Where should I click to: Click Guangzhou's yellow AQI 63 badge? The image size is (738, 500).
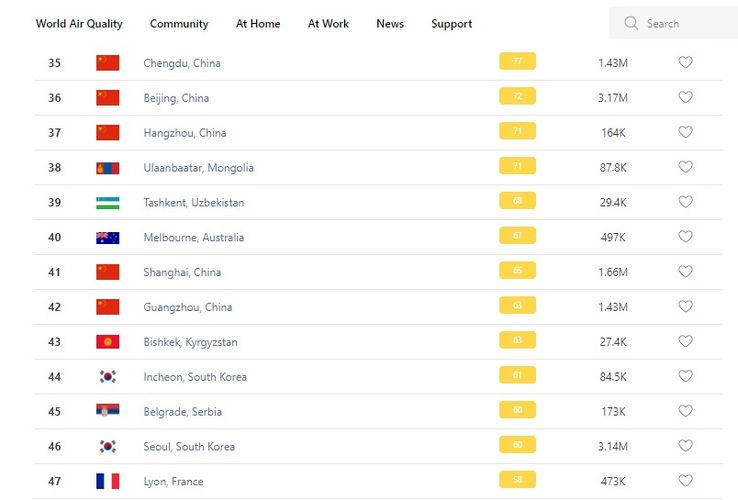pyautogui.click(x=517, y=306)
